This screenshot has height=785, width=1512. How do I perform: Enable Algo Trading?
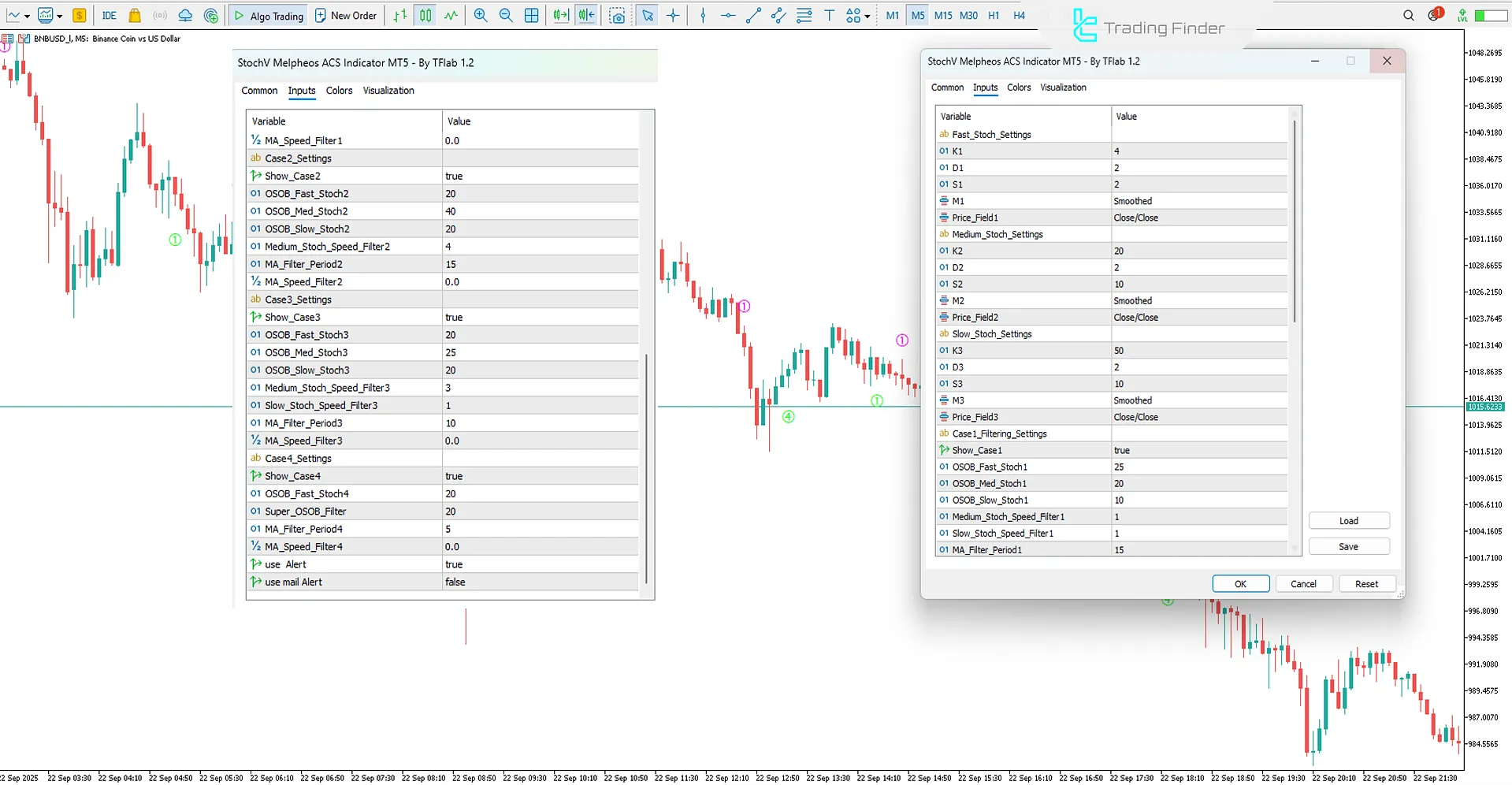(x=268, y=15)
